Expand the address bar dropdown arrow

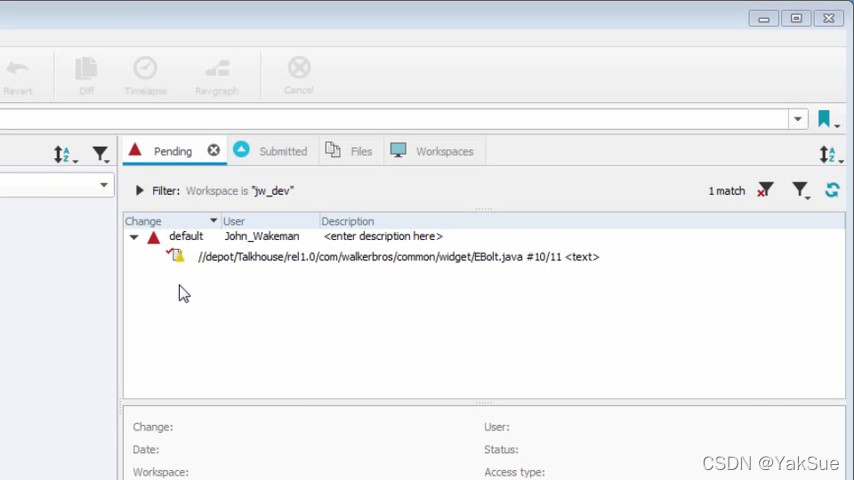[x=798, y=119]
